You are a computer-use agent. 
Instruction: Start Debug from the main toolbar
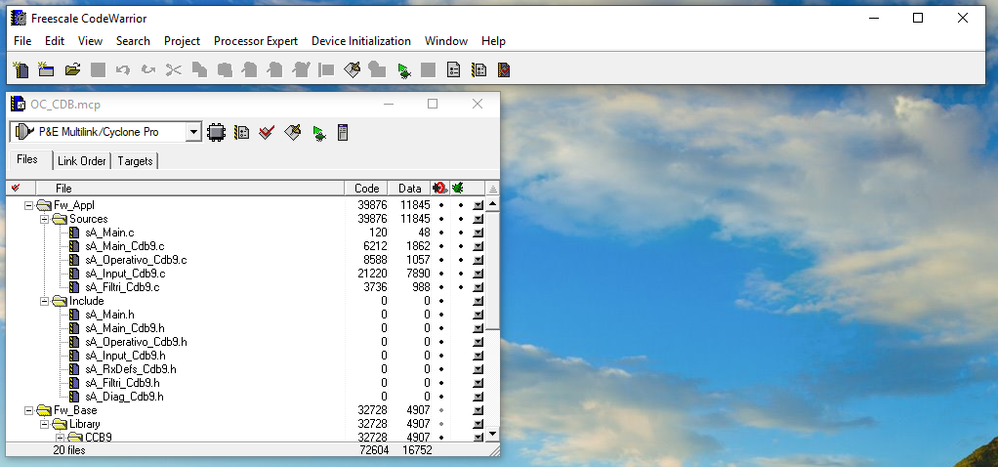pyautogui.click(x=403, y=70)
